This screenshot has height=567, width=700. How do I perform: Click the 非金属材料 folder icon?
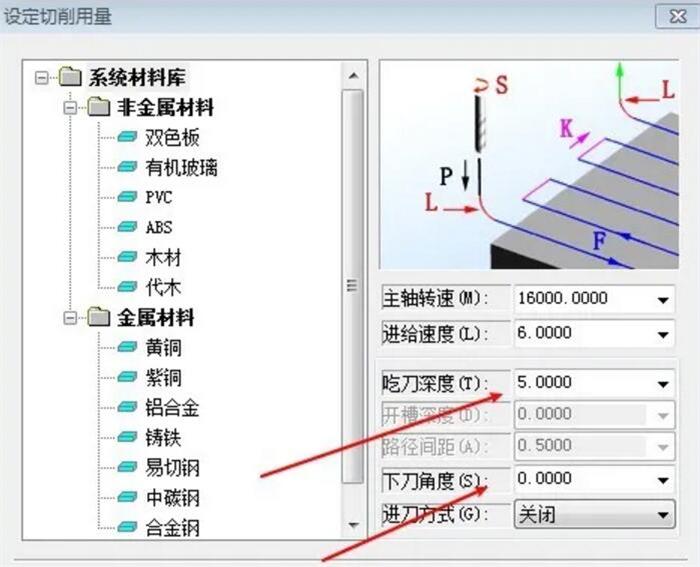point(99,107)
